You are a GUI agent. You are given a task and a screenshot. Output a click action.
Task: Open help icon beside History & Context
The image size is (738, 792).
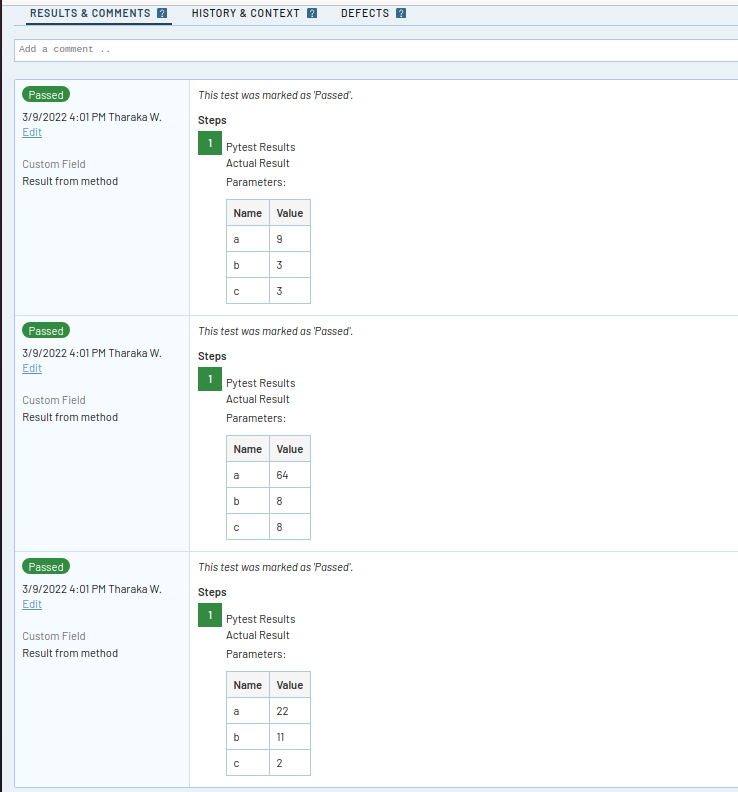(312, 13)
